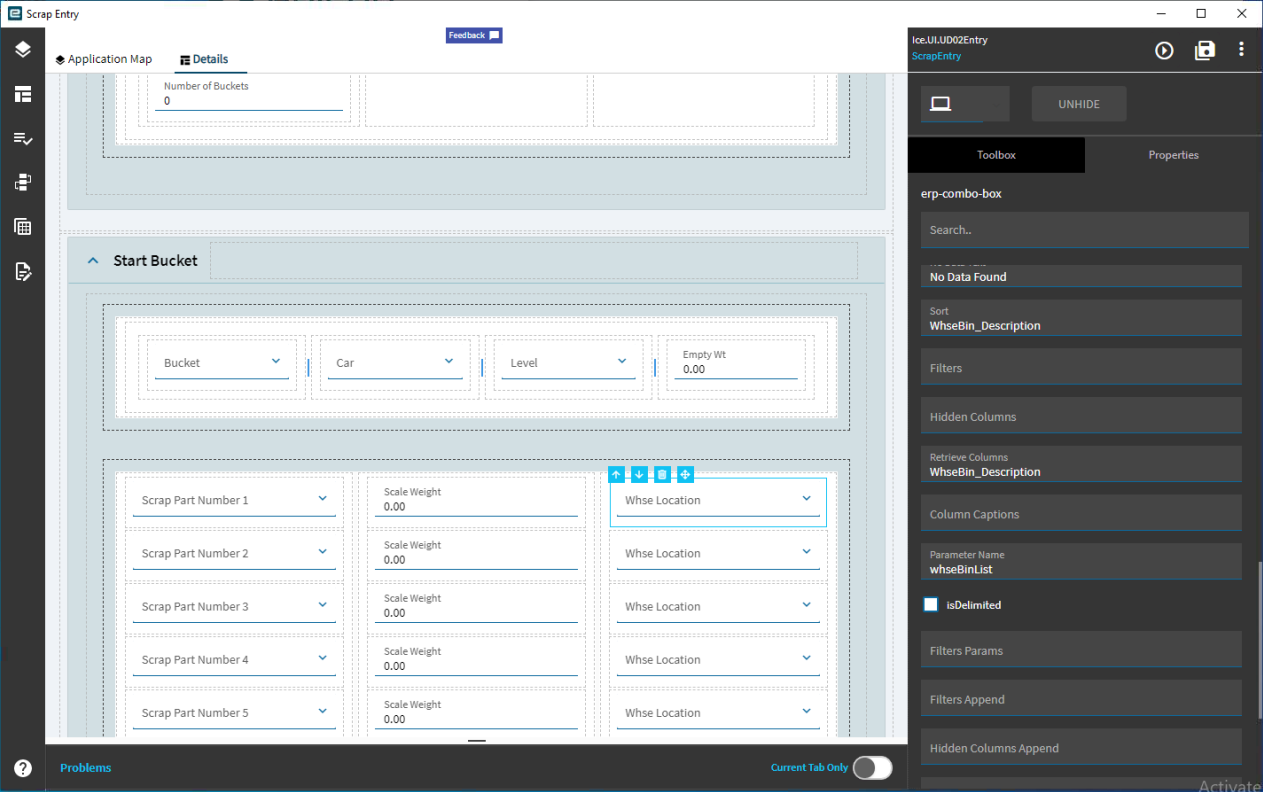Open the Problems panel link

pyautogui.click(x=85, y=768)
